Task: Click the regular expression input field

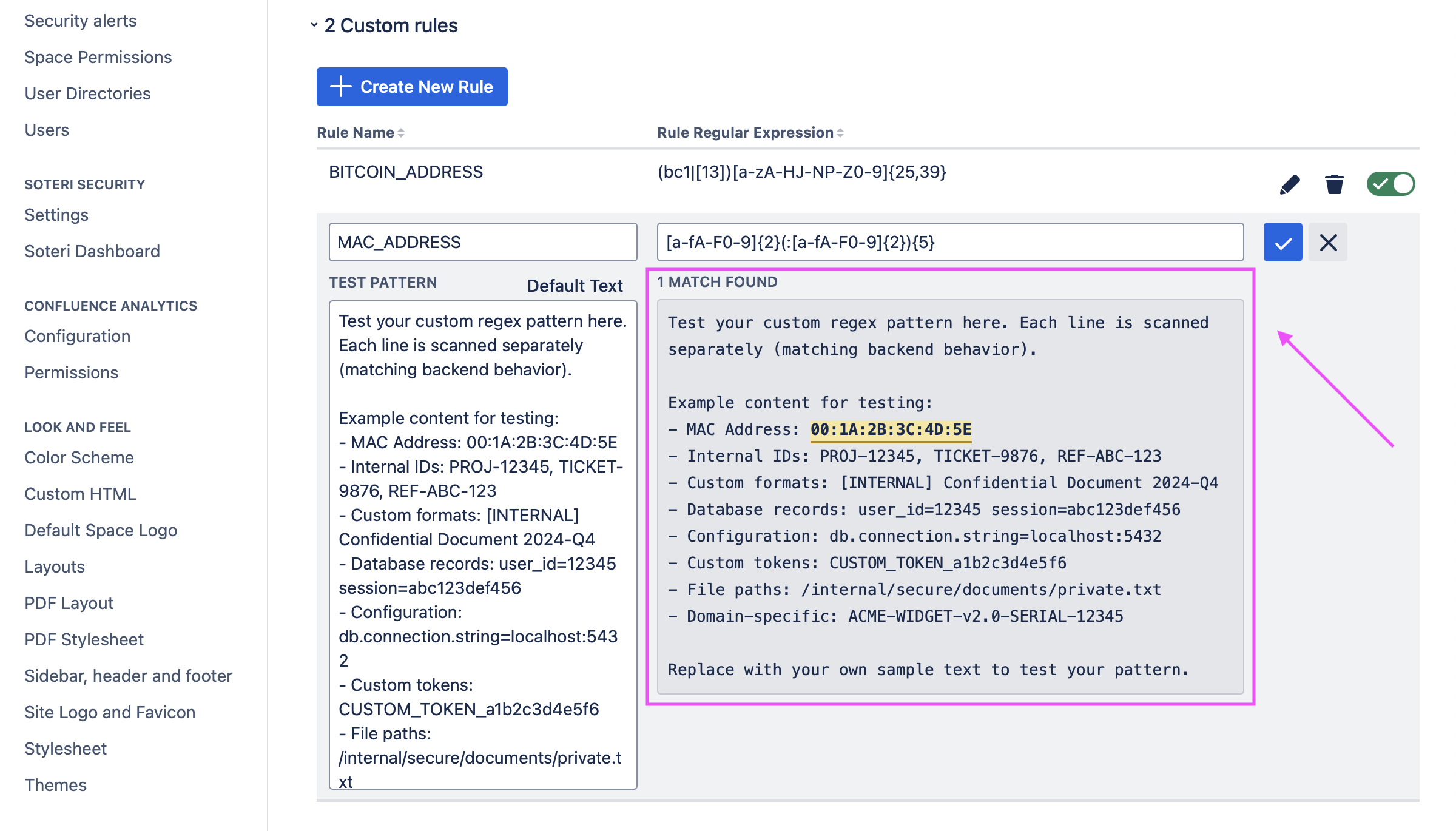Action: click(x=950, y=243)
